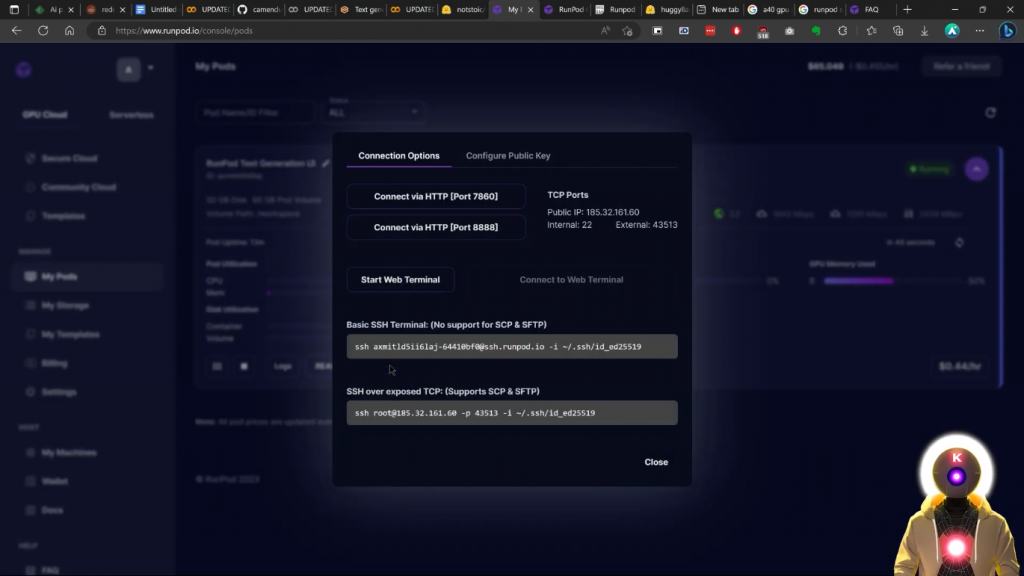
Task: Add this page to favorites
Action: coord(628,31)
